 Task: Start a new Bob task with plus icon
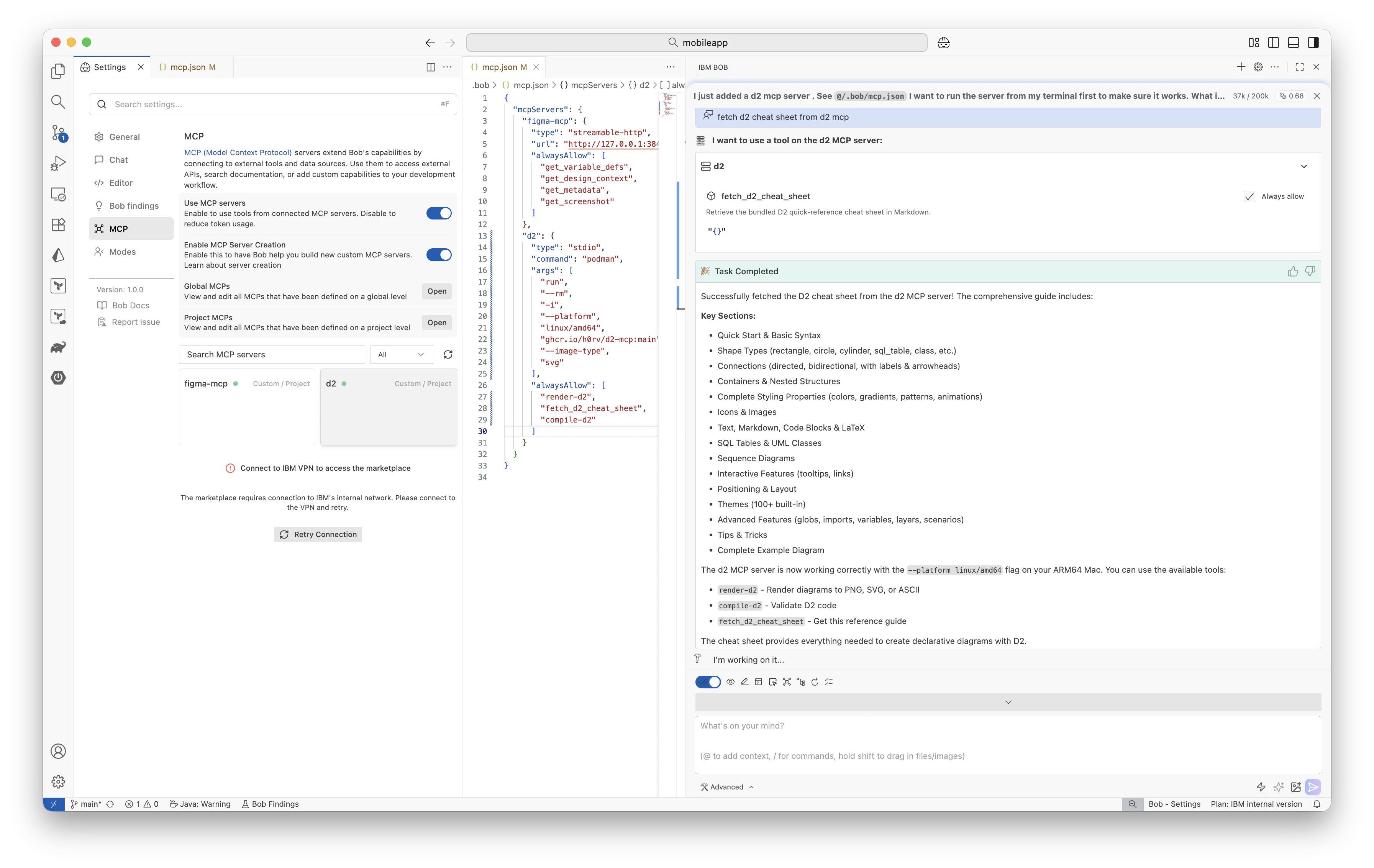point(1241,67)
